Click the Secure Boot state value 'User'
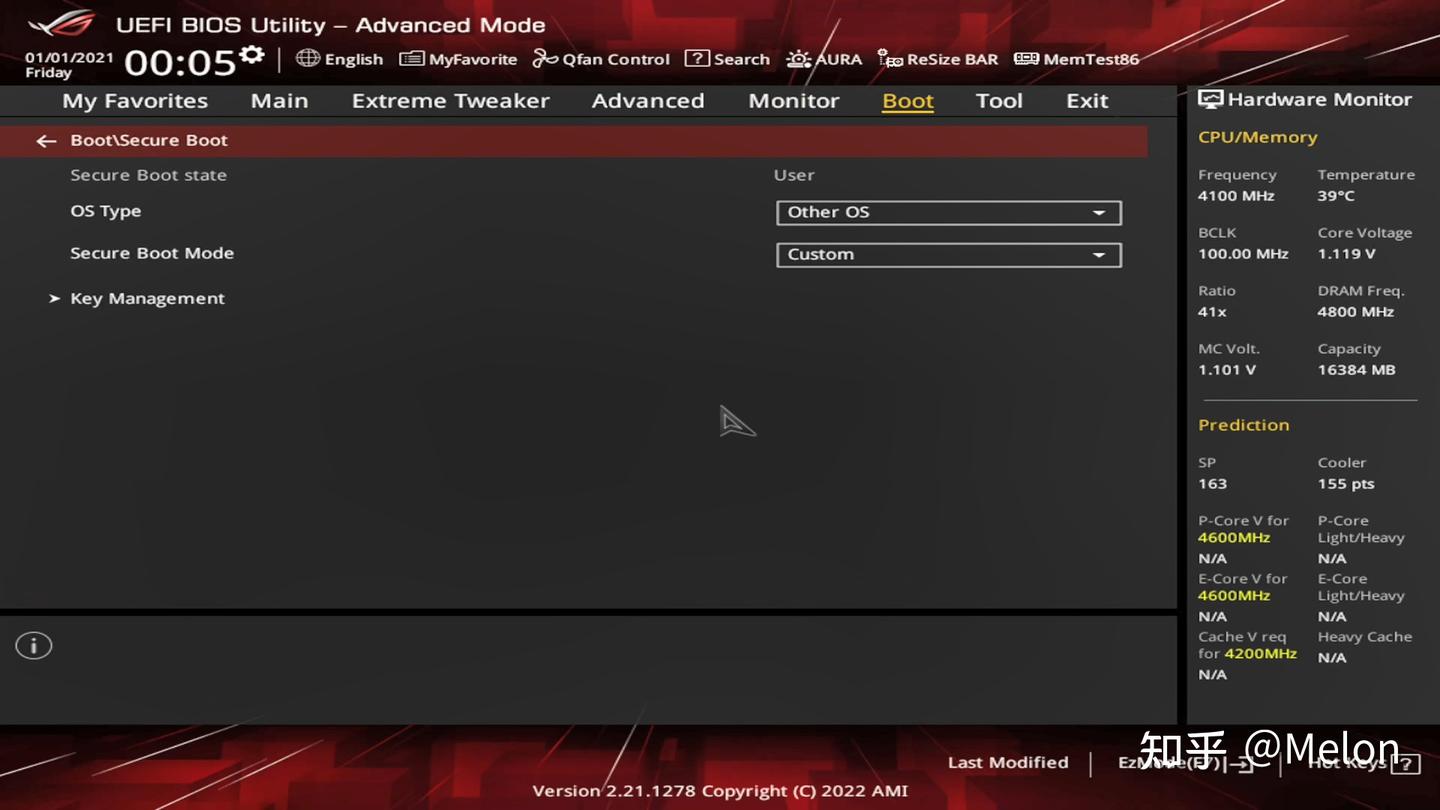 (794, 175)
